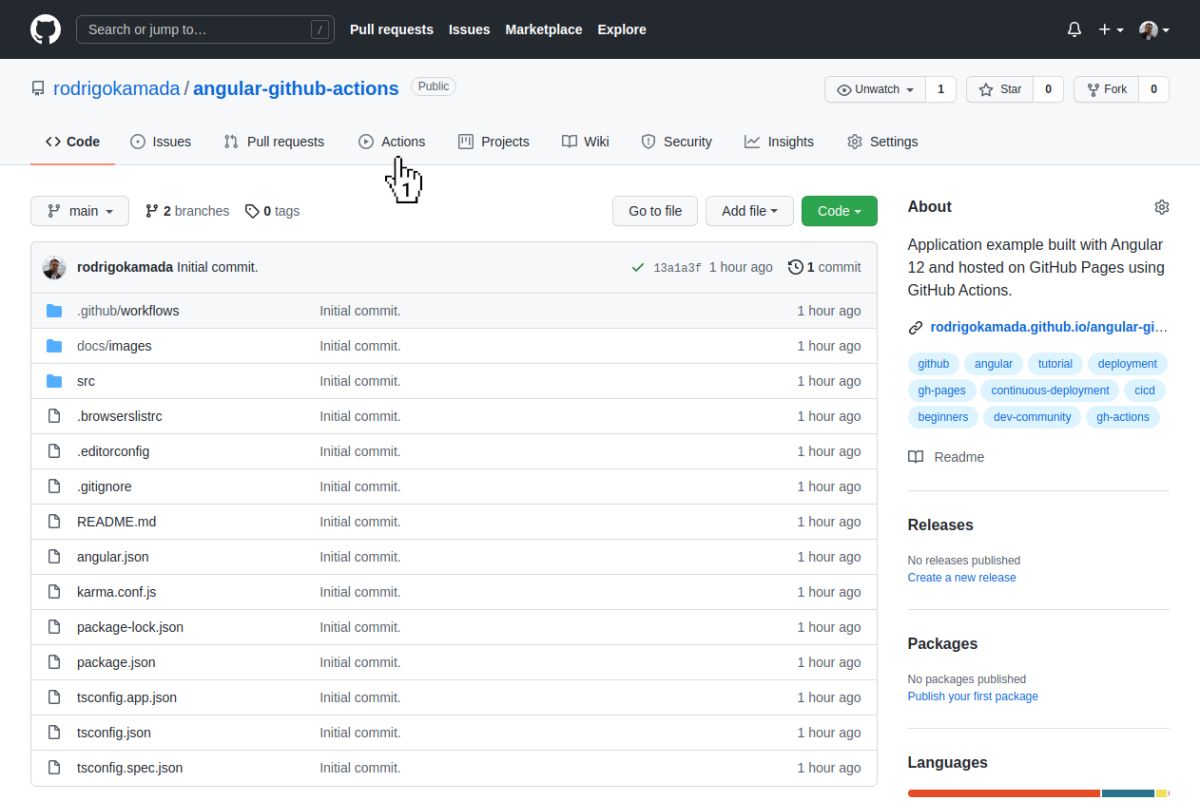
Task: Click rodrigokamada's commit avatar
Action: [54, 267]
